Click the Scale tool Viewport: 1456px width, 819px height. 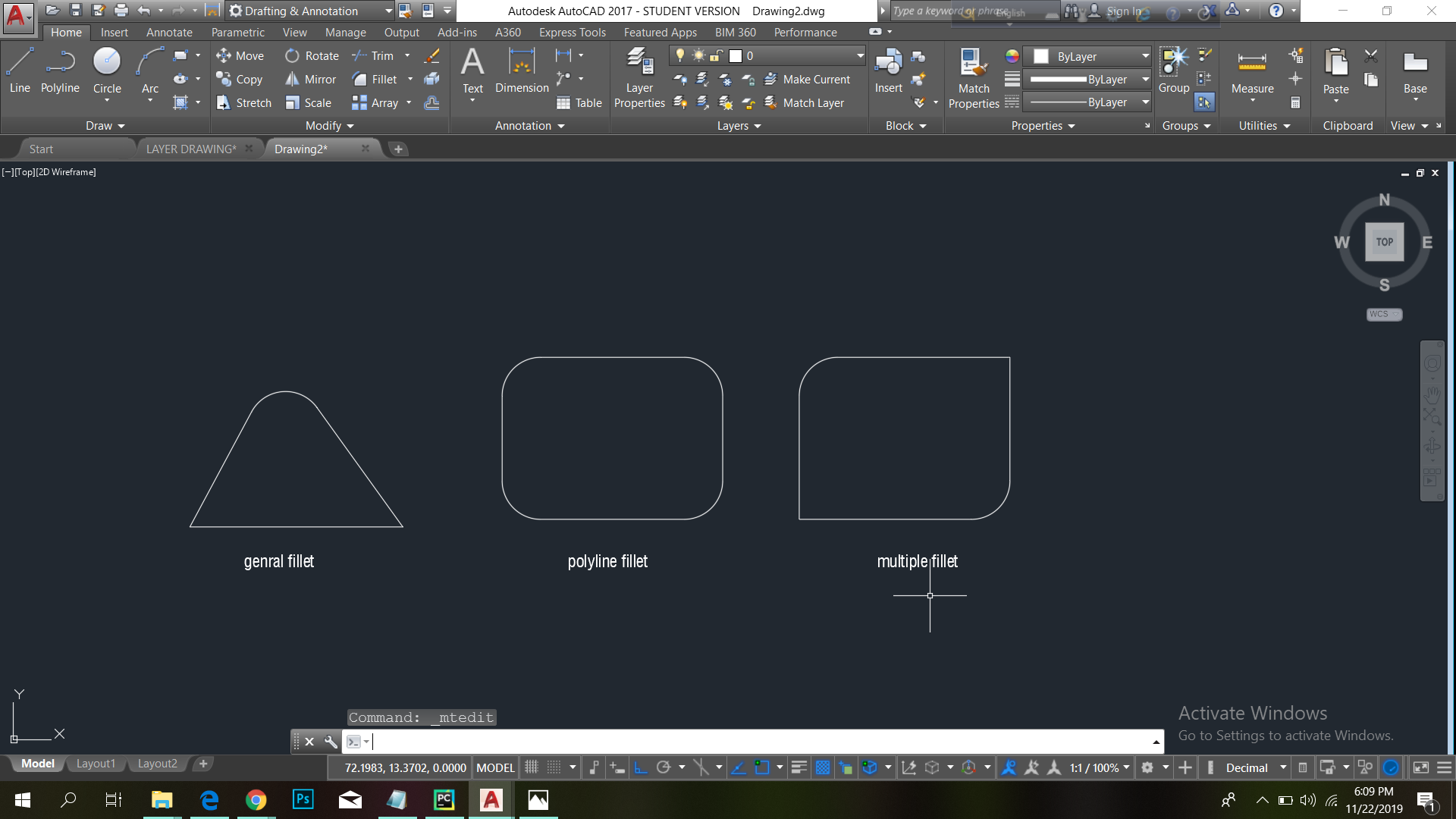pos(308,102)
